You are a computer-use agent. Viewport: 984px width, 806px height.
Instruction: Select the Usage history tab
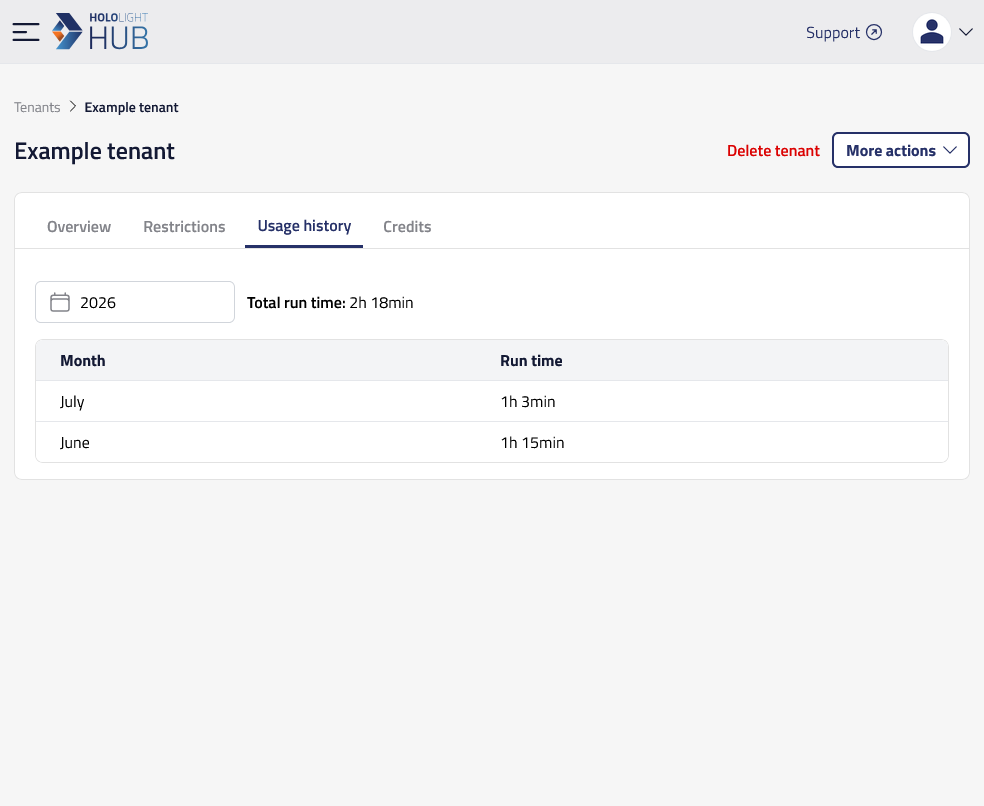304,226
